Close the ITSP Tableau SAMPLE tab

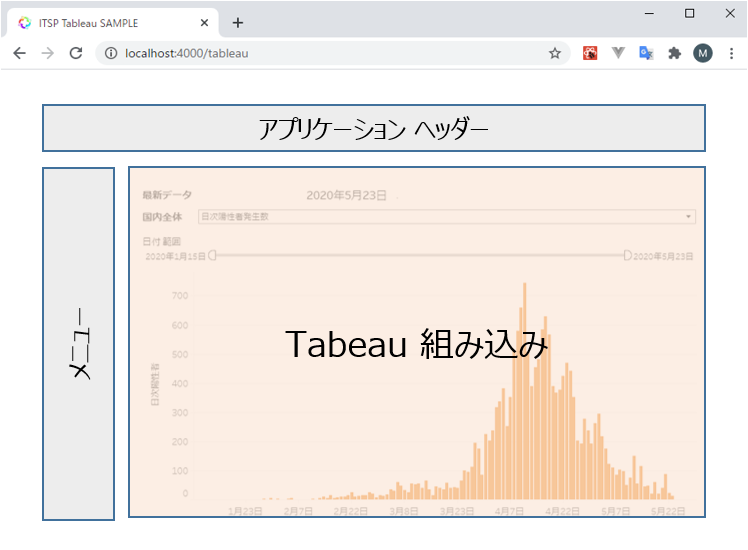pos(204,23)
